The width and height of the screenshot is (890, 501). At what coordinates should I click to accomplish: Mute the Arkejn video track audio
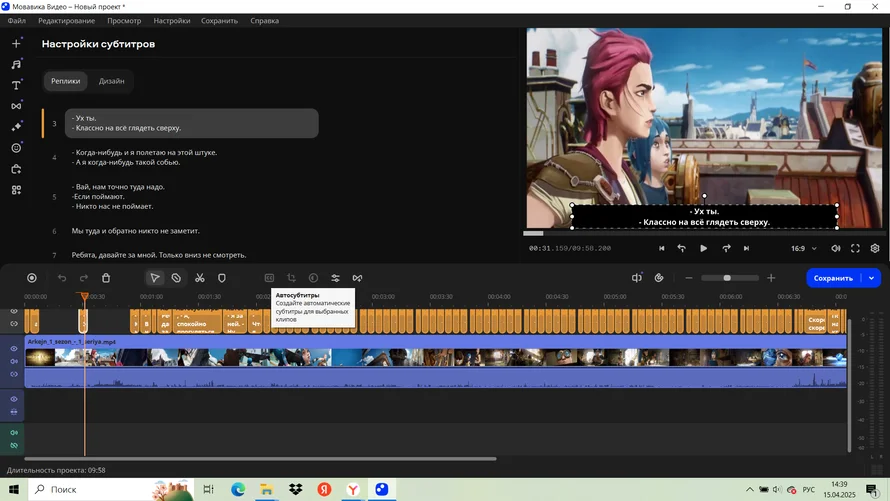(14, 361)
